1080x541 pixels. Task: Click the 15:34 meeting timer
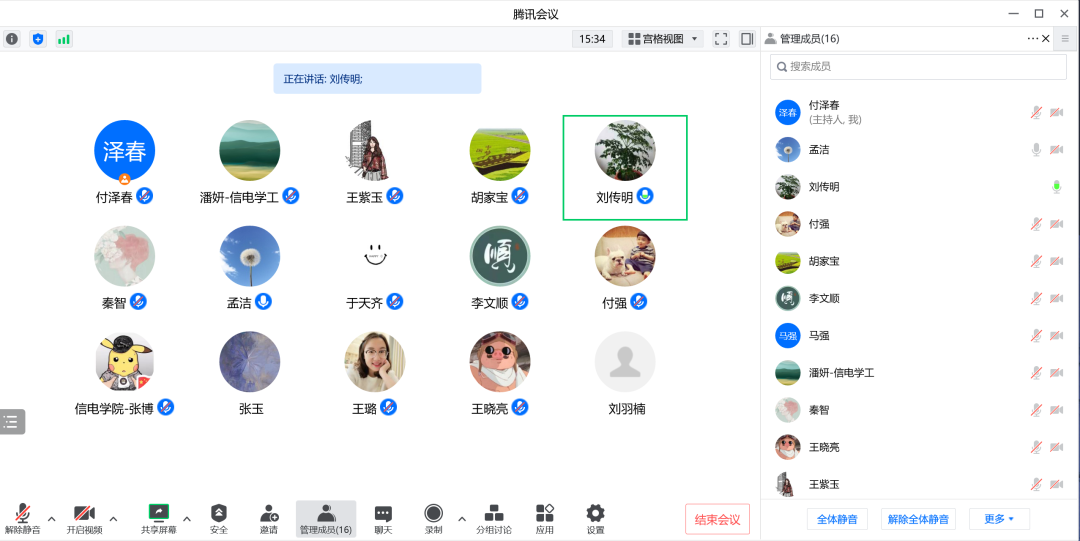tap(592, 39)
